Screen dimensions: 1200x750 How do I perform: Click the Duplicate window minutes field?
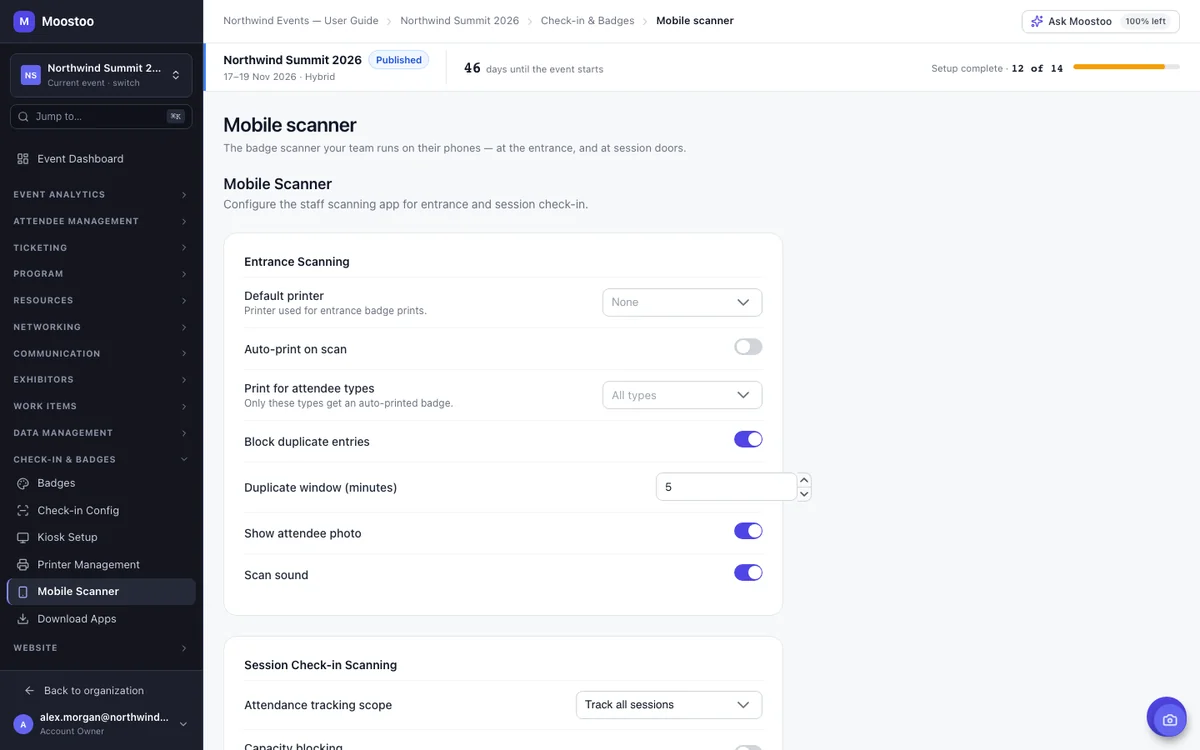click(x=726, y=487)
